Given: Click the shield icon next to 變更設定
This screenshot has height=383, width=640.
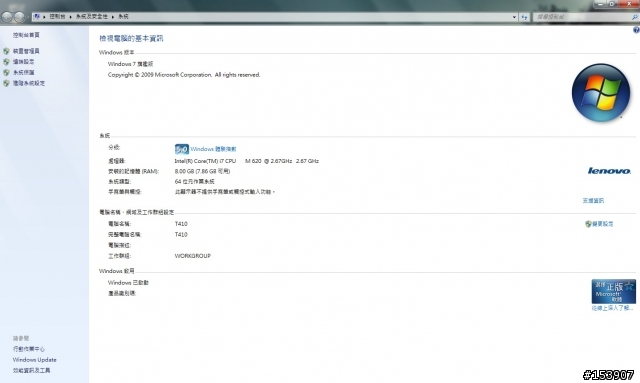Looking at the screenshot, I should click(588, 224).
